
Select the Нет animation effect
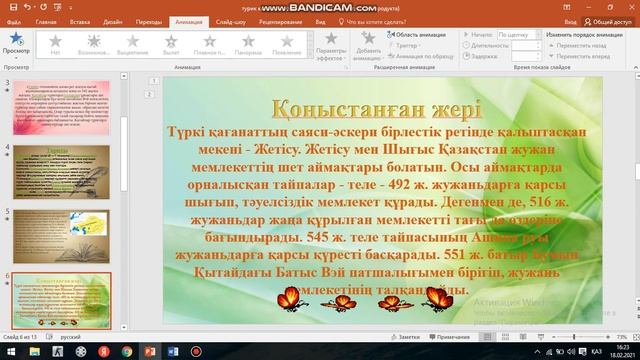(x=55, y=44)
